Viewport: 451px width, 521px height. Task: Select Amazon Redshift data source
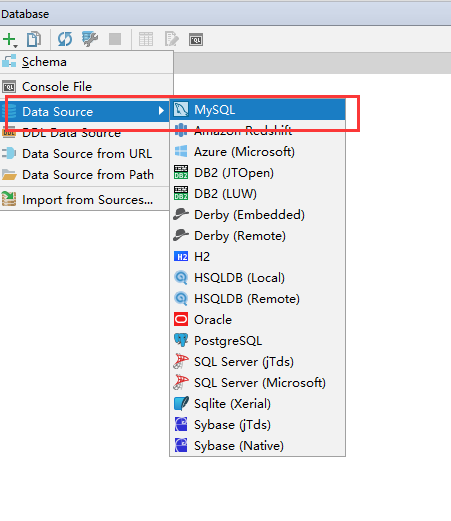[x=257, y=131]
